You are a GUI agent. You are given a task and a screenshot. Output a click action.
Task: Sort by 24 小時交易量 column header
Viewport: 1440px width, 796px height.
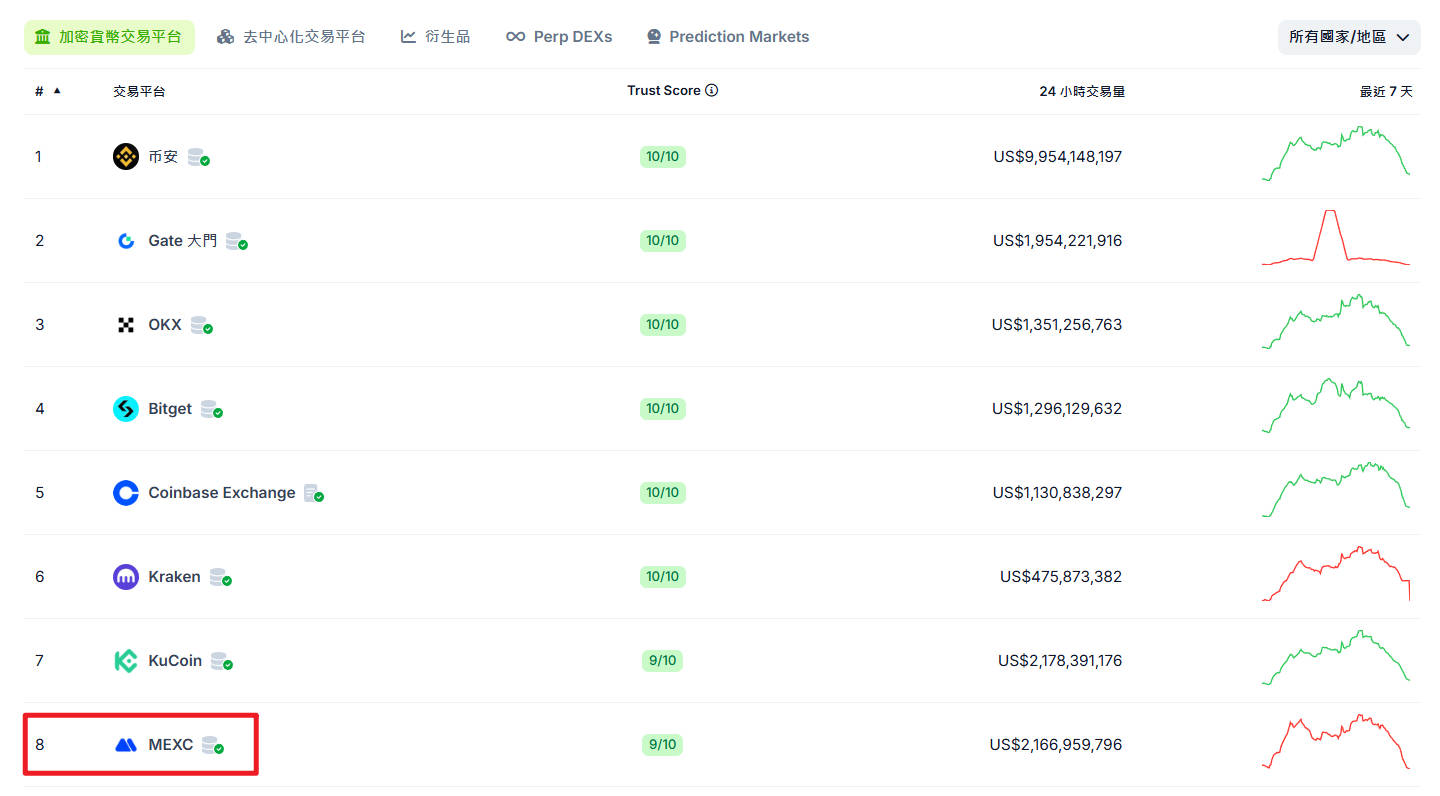click(1081, 91)
